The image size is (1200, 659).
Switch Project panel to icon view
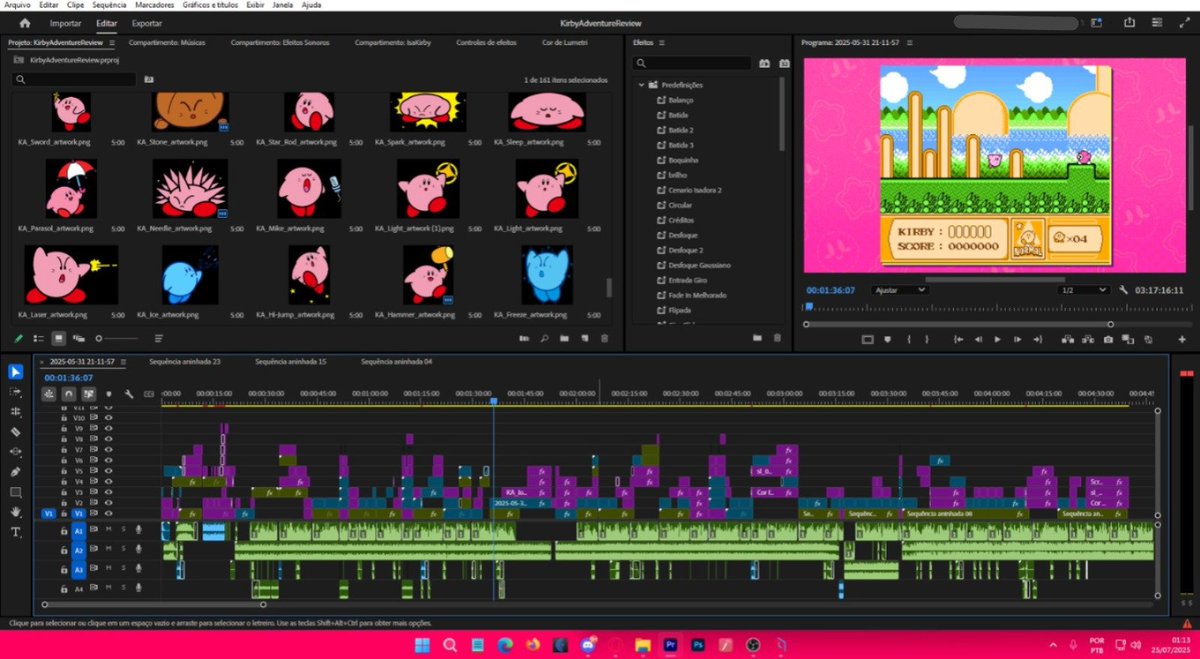coord(59,338)
